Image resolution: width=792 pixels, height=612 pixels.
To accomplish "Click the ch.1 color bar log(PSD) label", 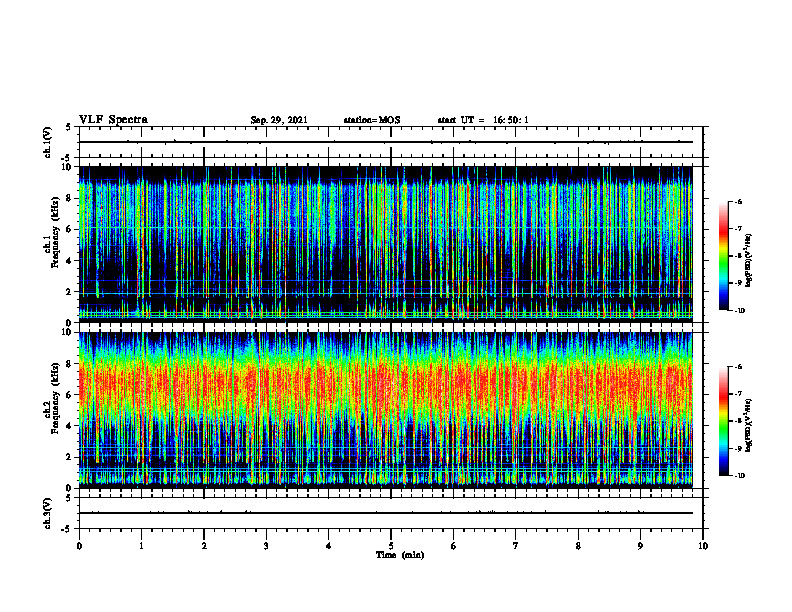I will point(749,261).
